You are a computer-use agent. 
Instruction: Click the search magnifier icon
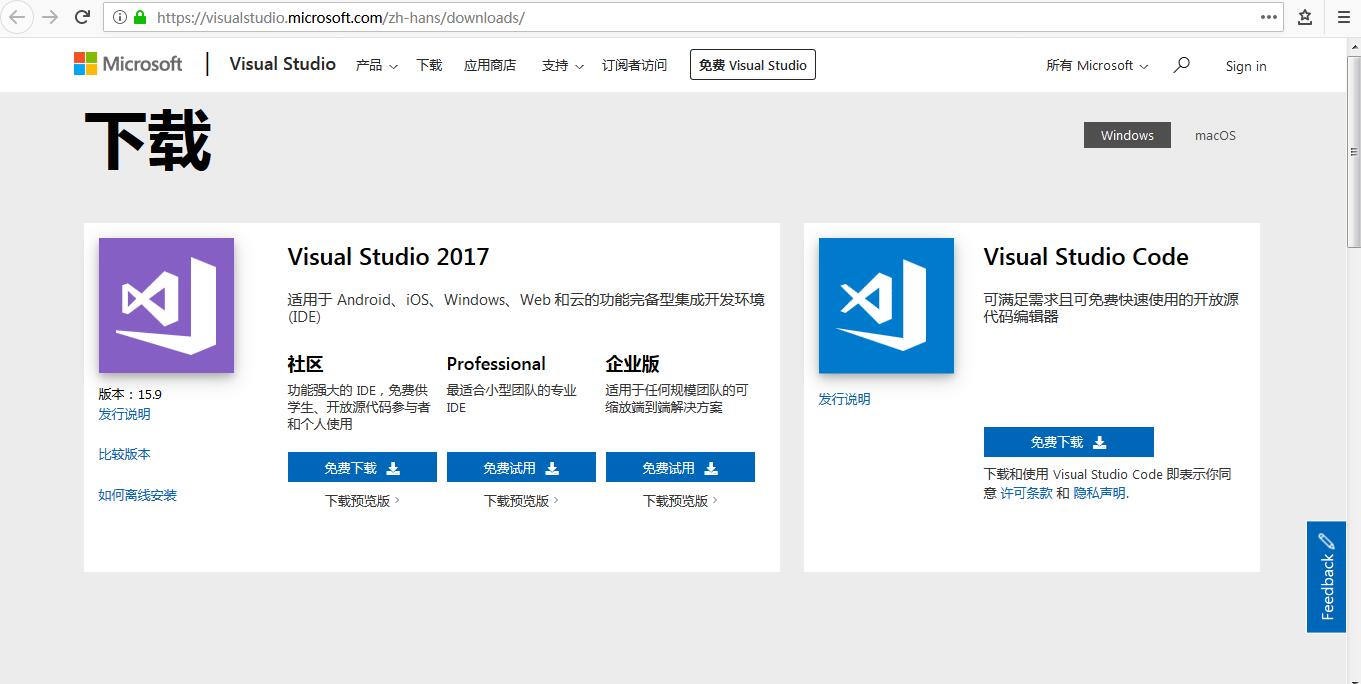(1182, 65)
